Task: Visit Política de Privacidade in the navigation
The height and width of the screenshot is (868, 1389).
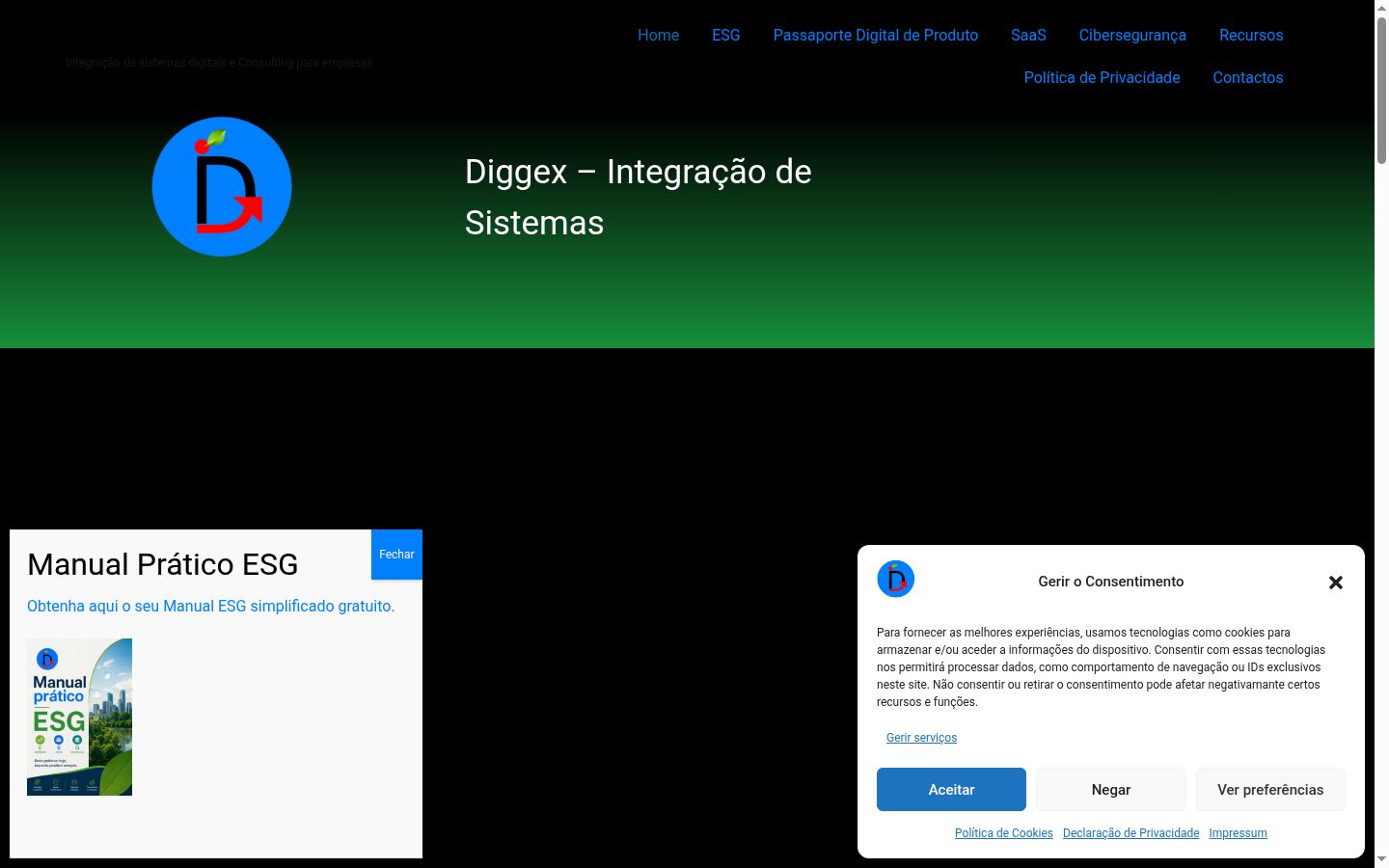Action: (x=1102, y=77)
